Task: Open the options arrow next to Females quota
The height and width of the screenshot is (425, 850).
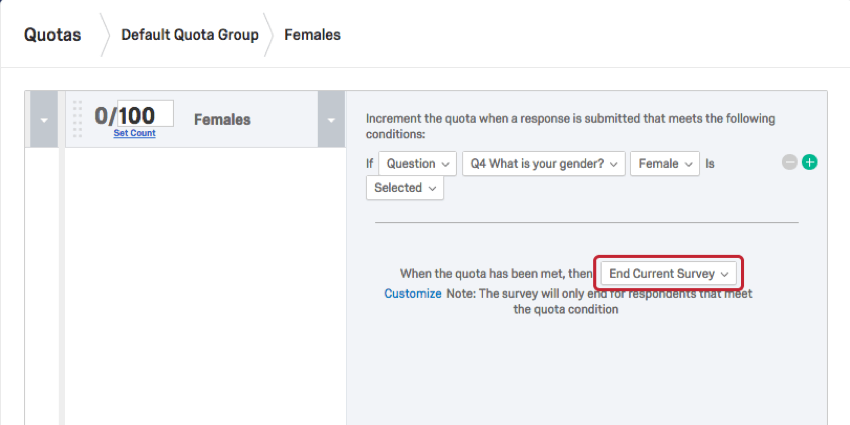Action: pyautogui.click(x=331, y=120)
